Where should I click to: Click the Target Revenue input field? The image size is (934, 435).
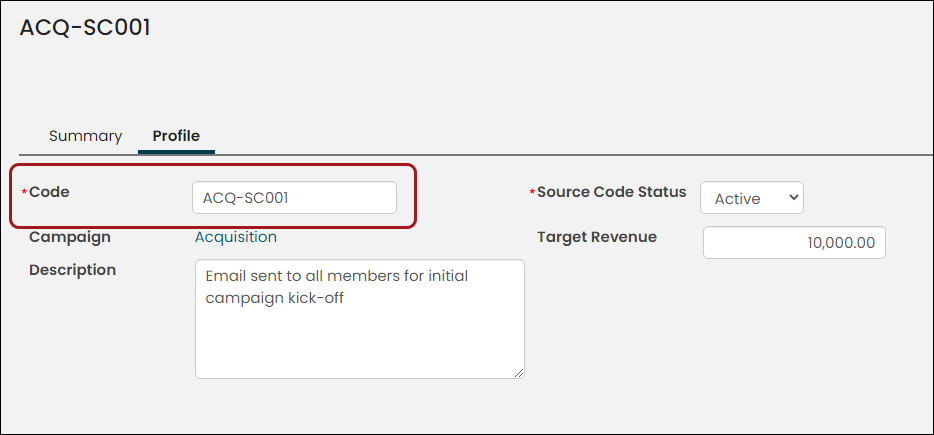[x=794, y=243]
